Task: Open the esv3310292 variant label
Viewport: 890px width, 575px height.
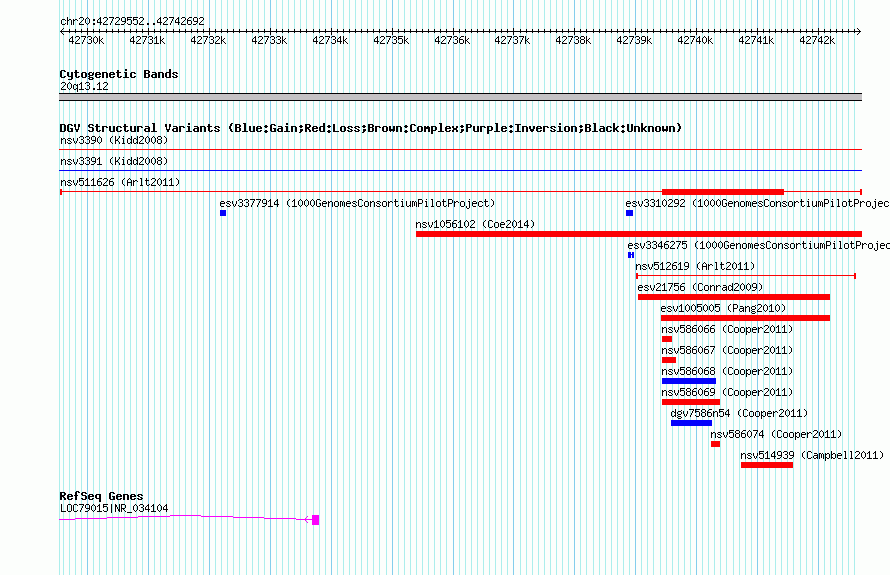Action: pos(757,203)
